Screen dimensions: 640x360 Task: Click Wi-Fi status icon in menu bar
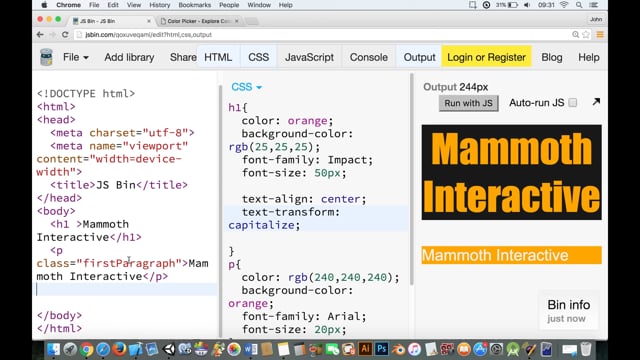click(x=564, y=5)
